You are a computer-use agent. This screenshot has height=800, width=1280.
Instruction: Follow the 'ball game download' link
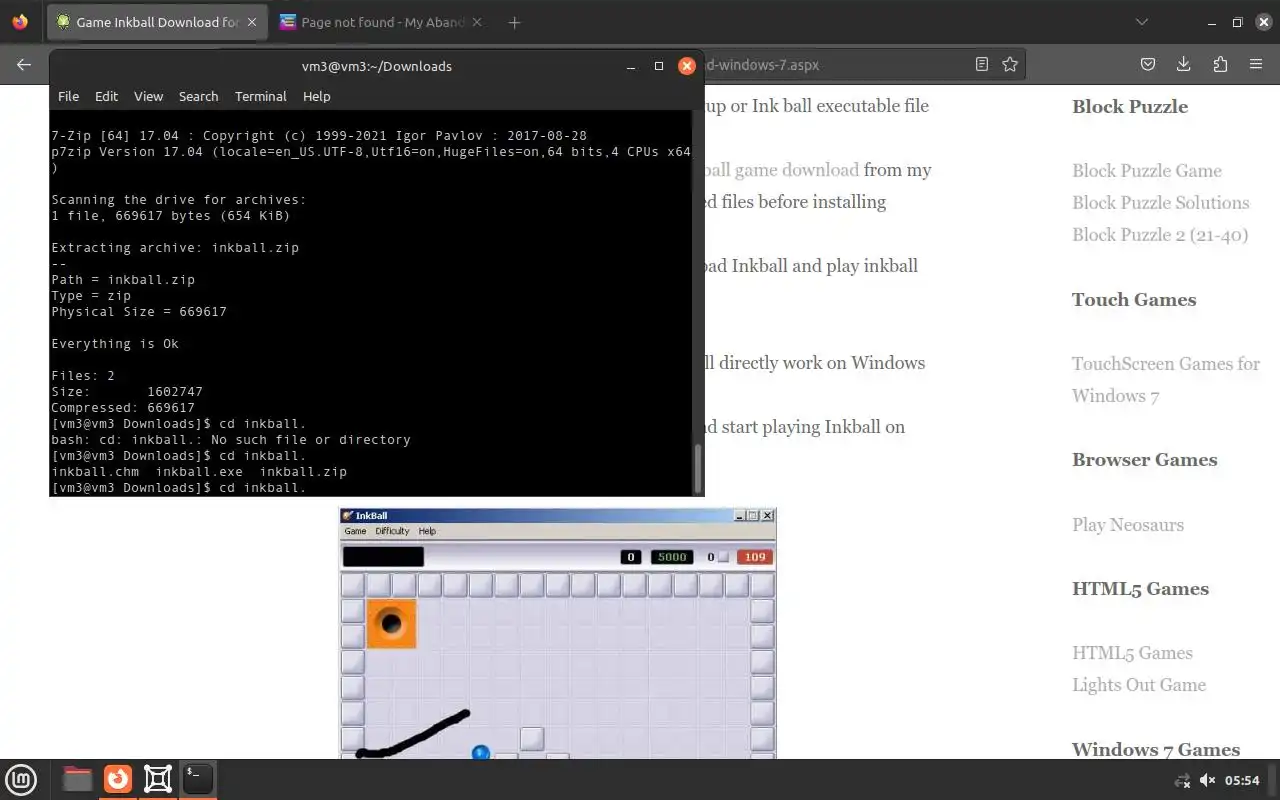780,169
